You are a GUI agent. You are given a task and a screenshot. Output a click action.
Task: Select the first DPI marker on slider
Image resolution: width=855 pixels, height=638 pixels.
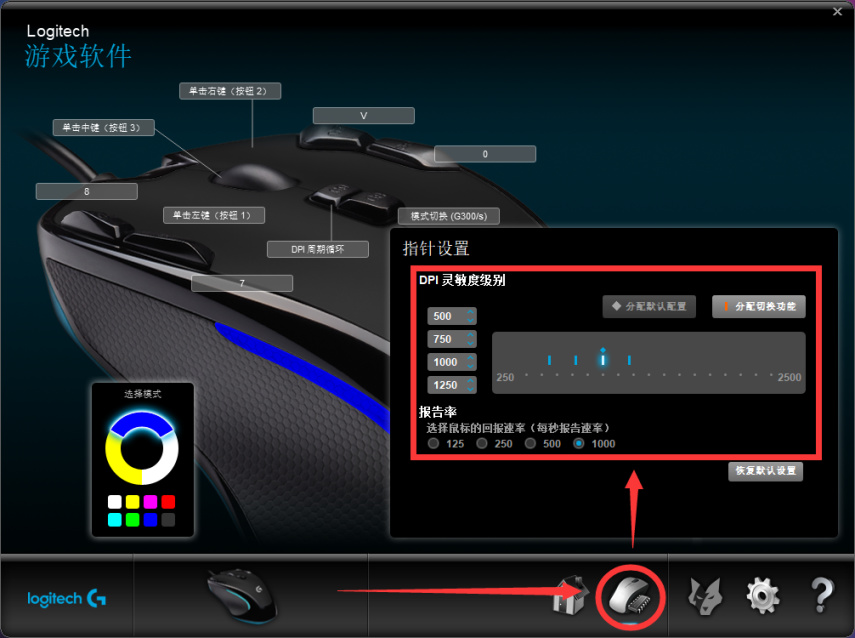point(550,360)
